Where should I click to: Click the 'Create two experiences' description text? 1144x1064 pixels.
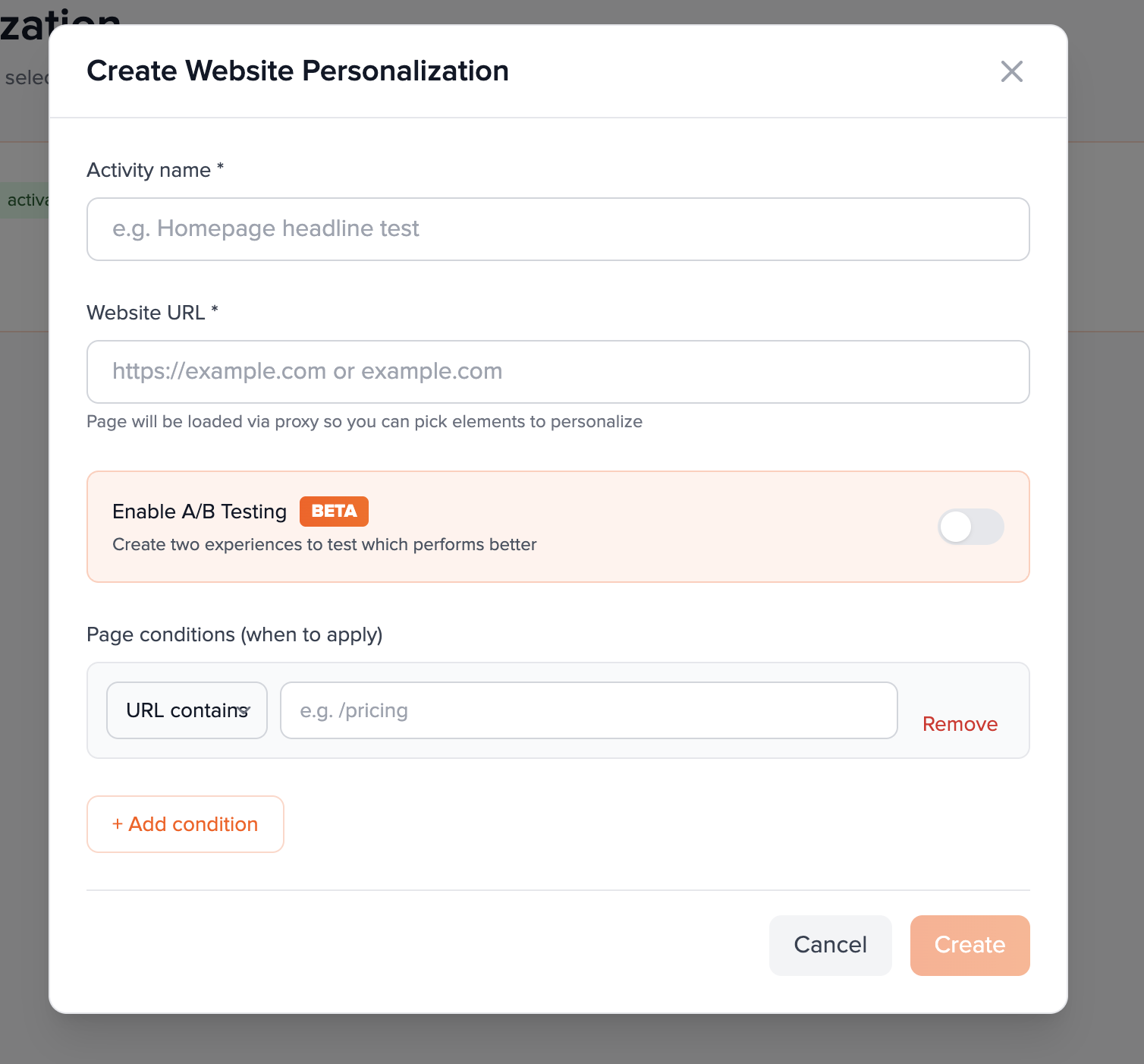pos(324,545)
